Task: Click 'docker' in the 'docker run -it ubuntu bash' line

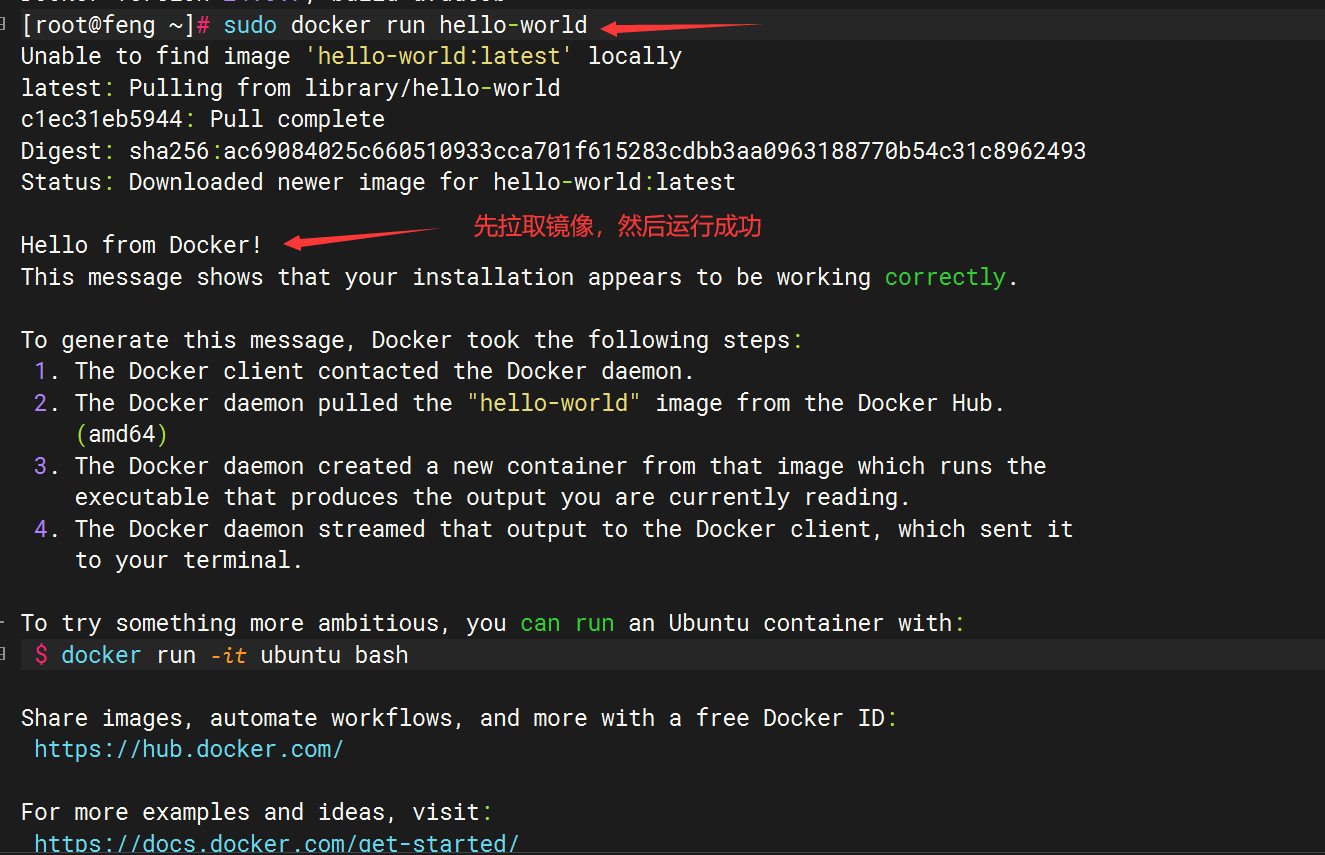Action: click(102, 655)
